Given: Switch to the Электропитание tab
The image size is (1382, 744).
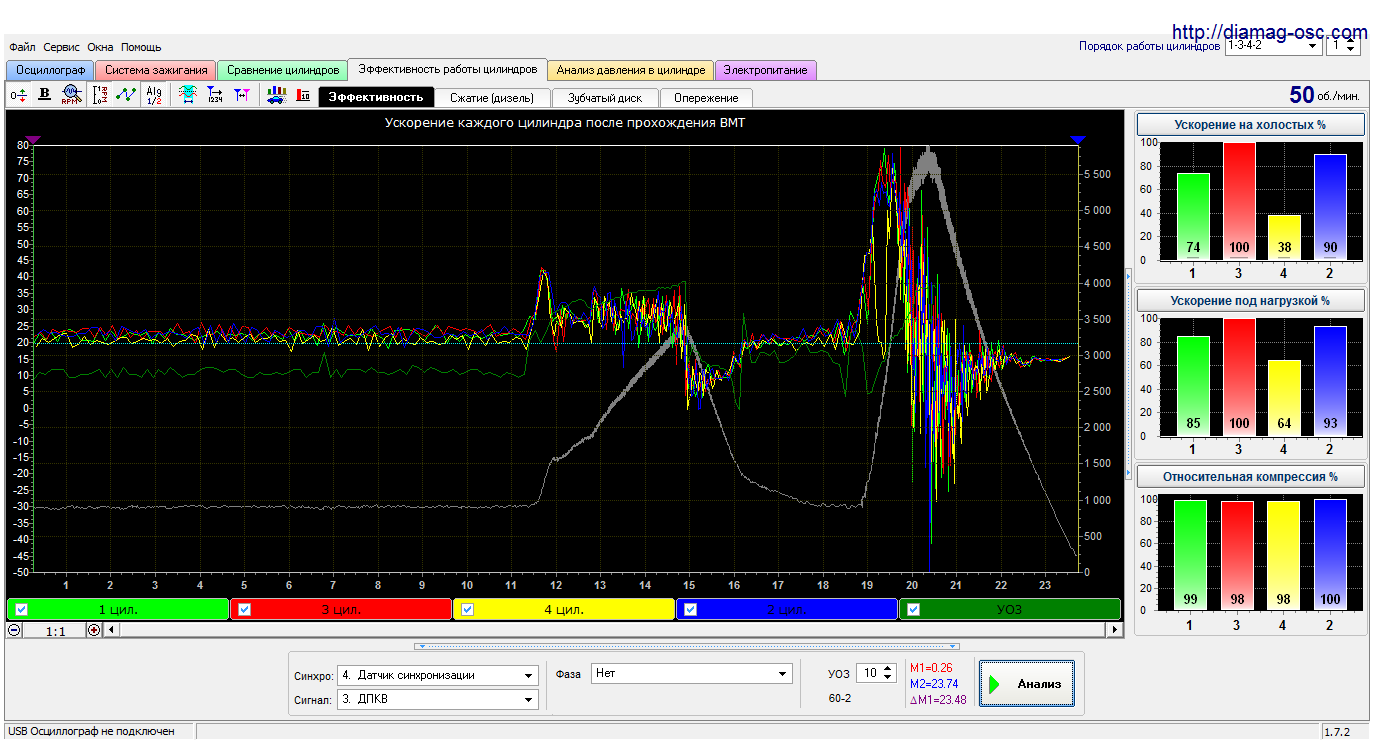Looking at the screenshot, I should 766,70.
